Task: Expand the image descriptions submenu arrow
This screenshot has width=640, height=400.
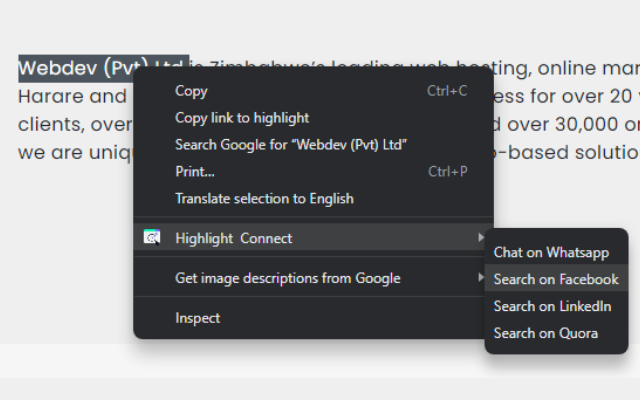Action: coord(481,278)
